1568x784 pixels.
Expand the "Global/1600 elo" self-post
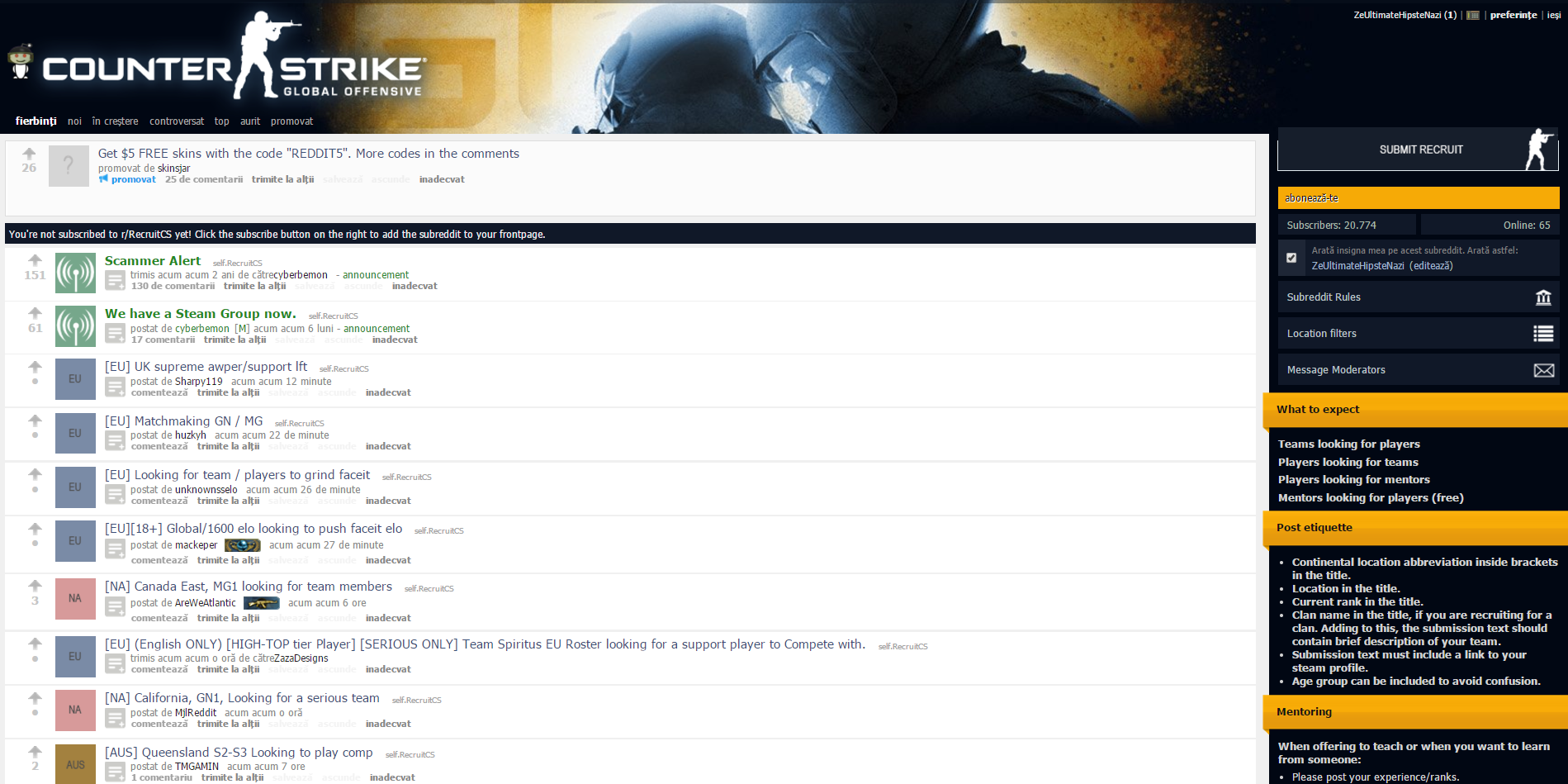coord(116,549)
